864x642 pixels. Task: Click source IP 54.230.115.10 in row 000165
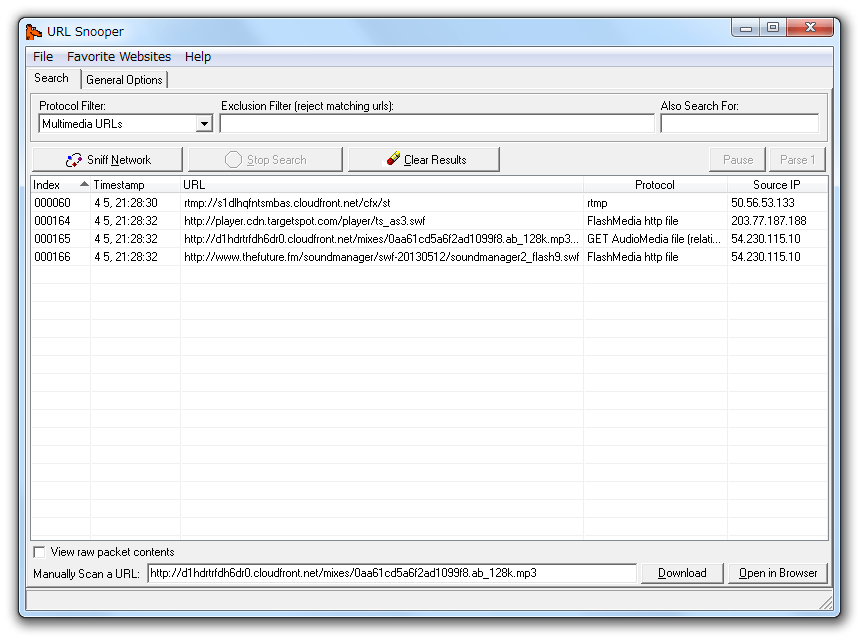click(765, 239)
